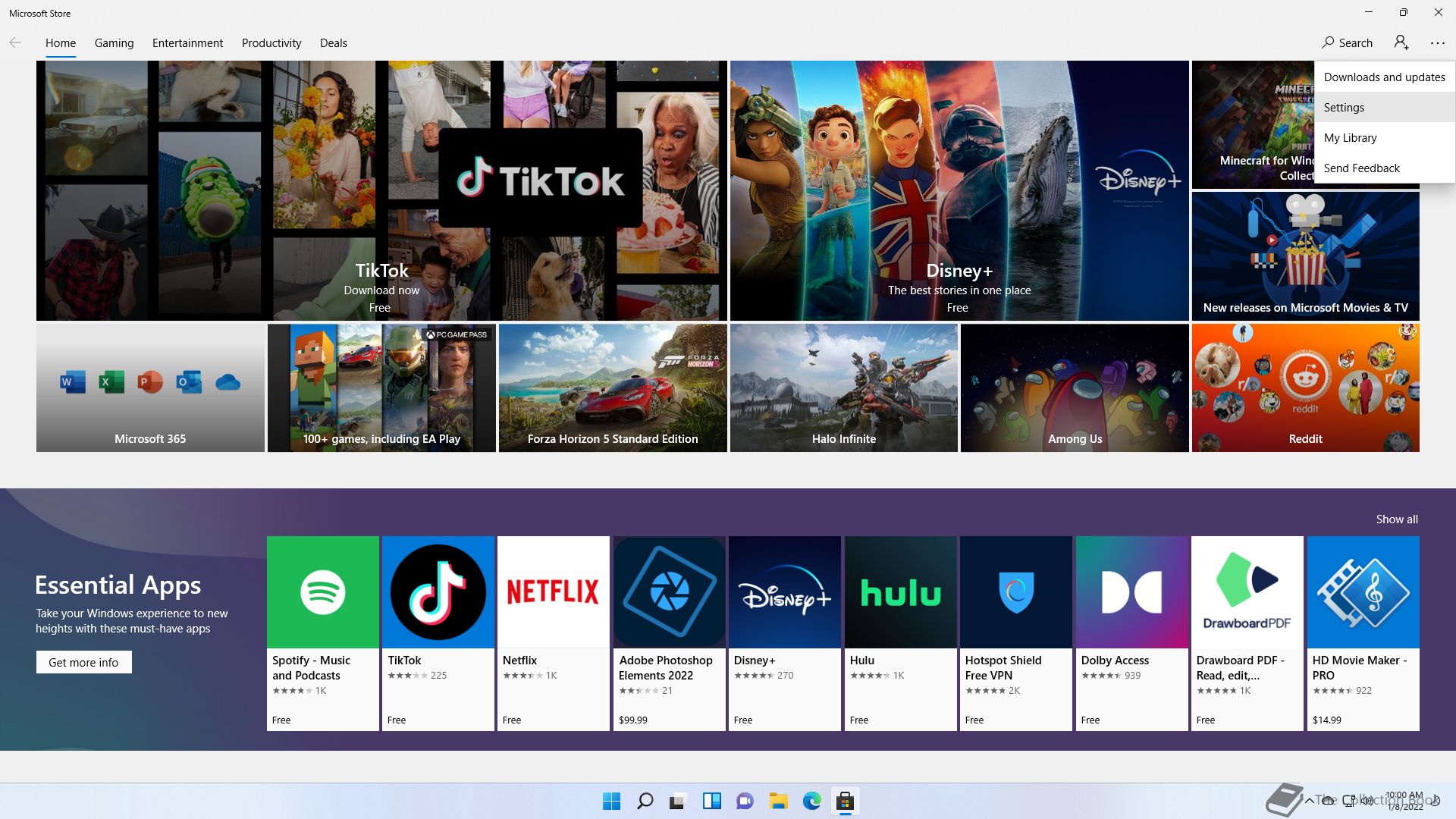Open the Spotify app icon tile
Screen dimensions: 1456x819
click(x=322, y=591)
